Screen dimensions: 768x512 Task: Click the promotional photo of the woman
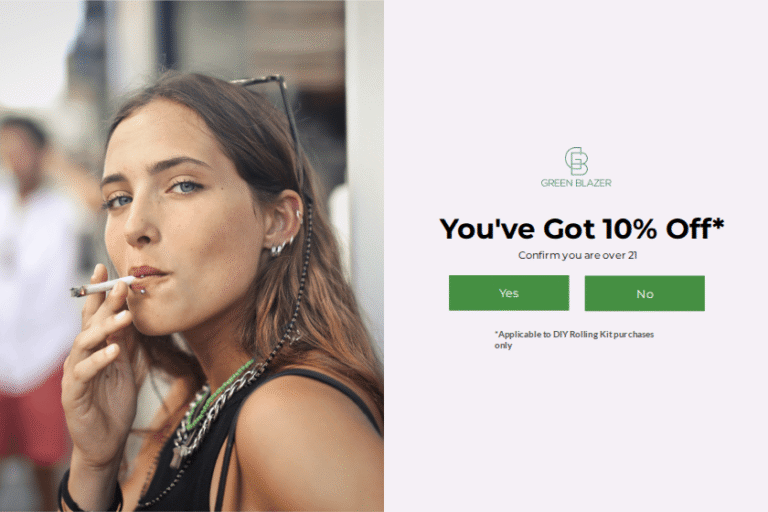(192, 256)
